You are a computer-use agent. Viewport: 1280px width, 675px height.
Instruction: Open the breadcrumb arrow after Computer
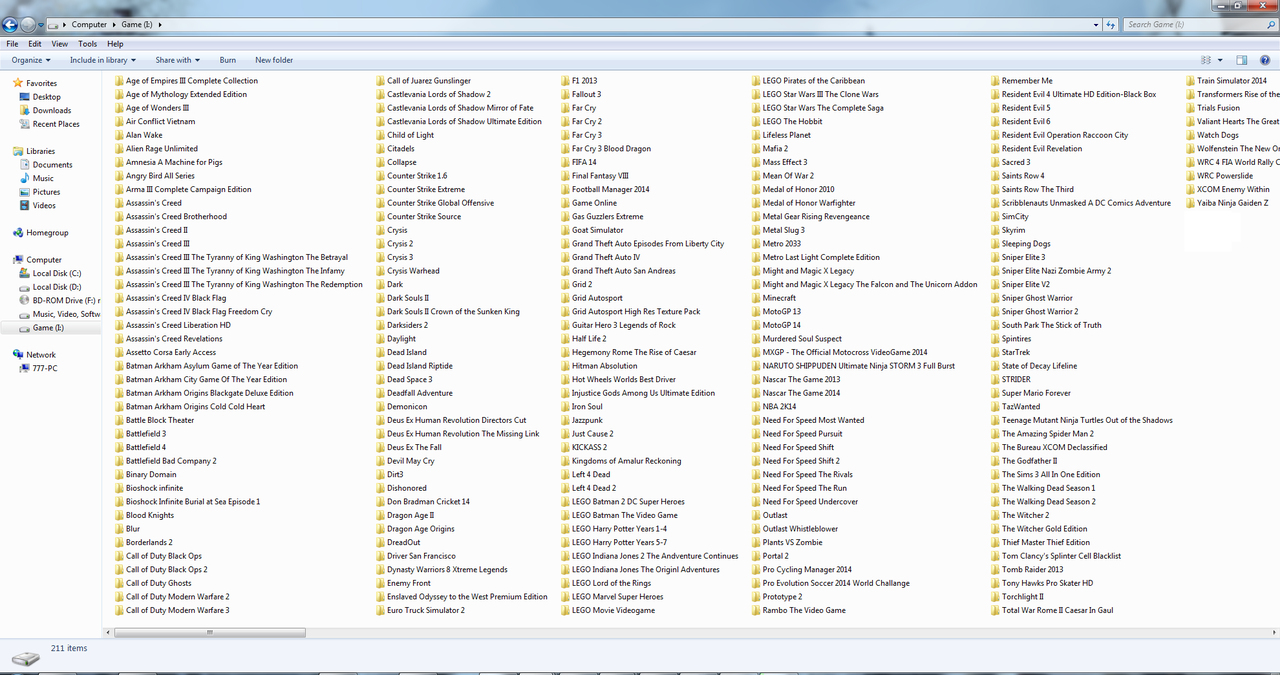pyautogui.click(x=112, y=24)
